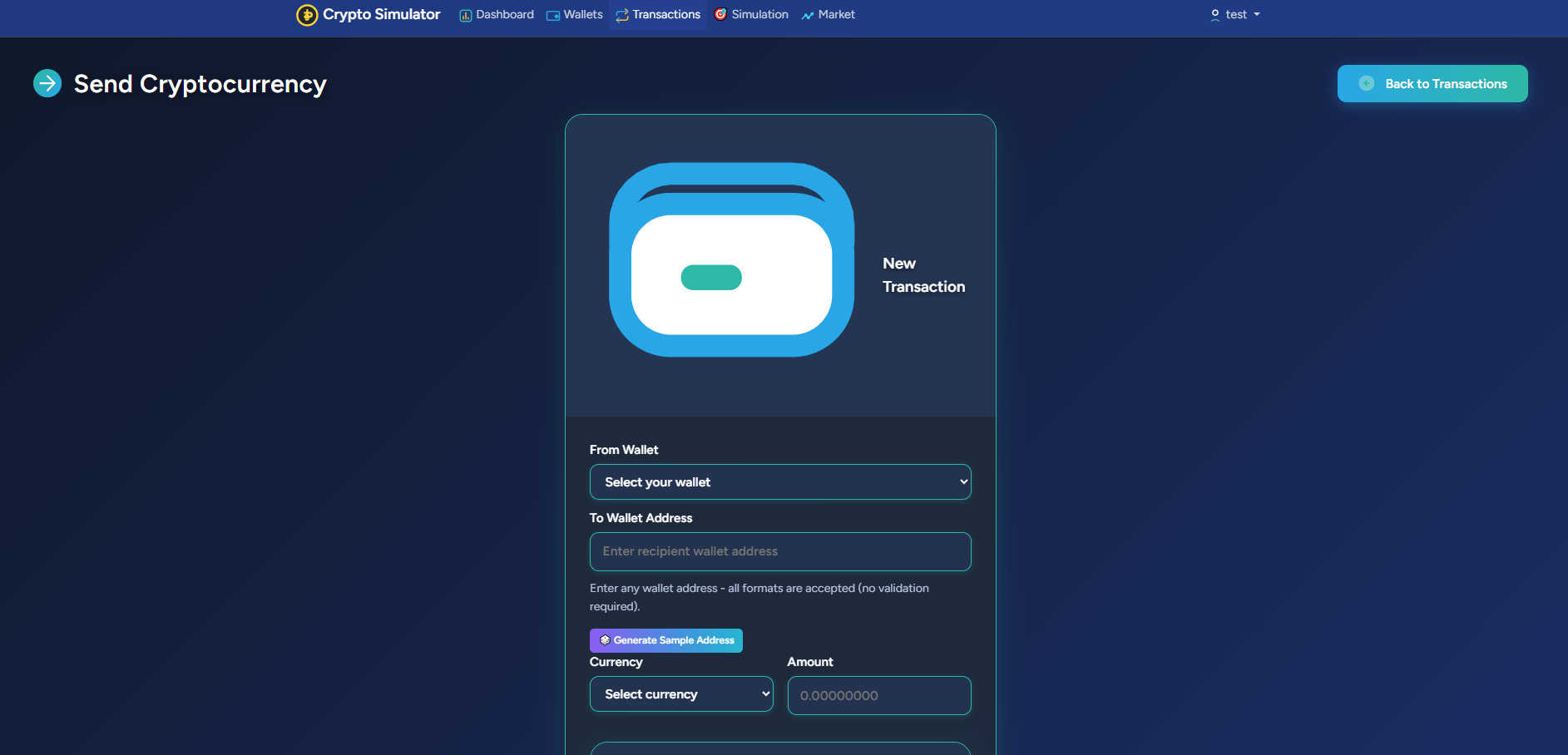This screenshot has width=1568, height=755.
Task: Open the Dashboard nav item
Action: (497, 15)
